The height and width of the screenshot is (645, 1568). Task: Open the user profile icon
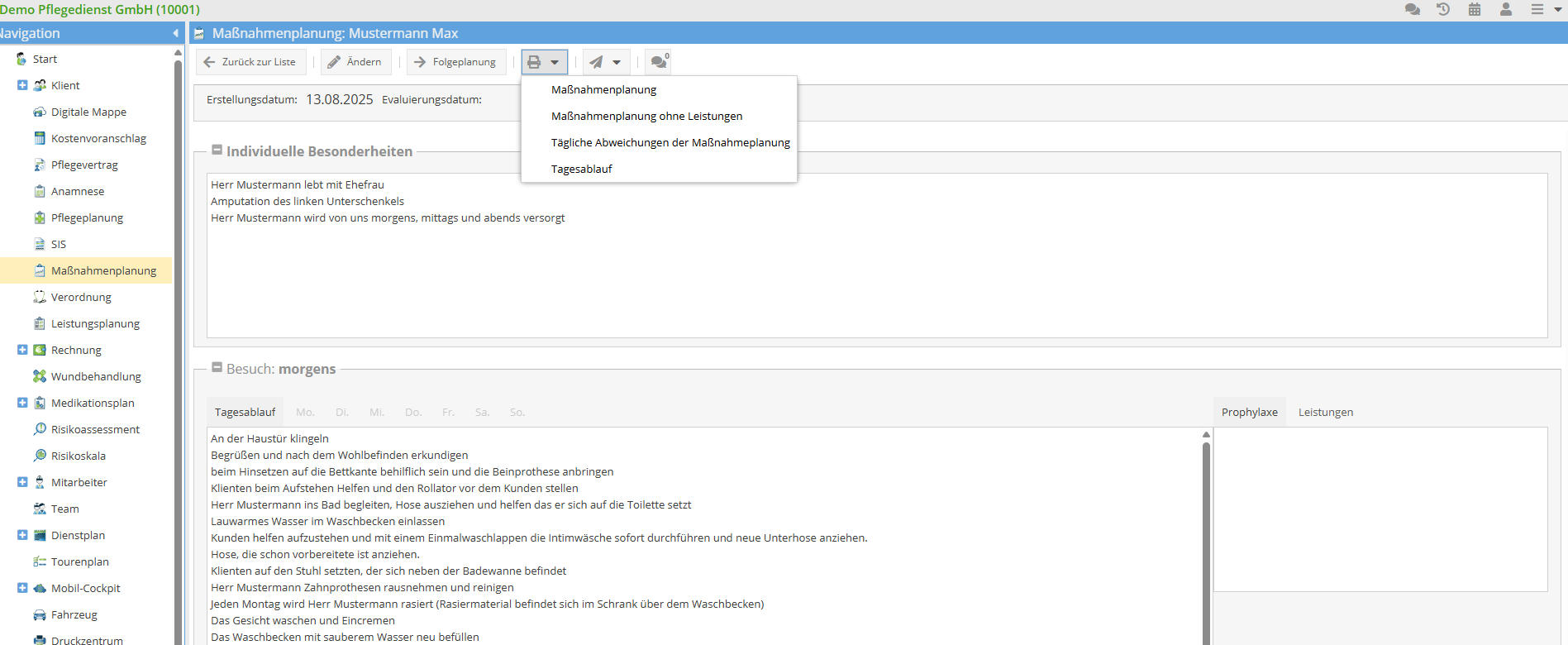tap(1506, 9)
